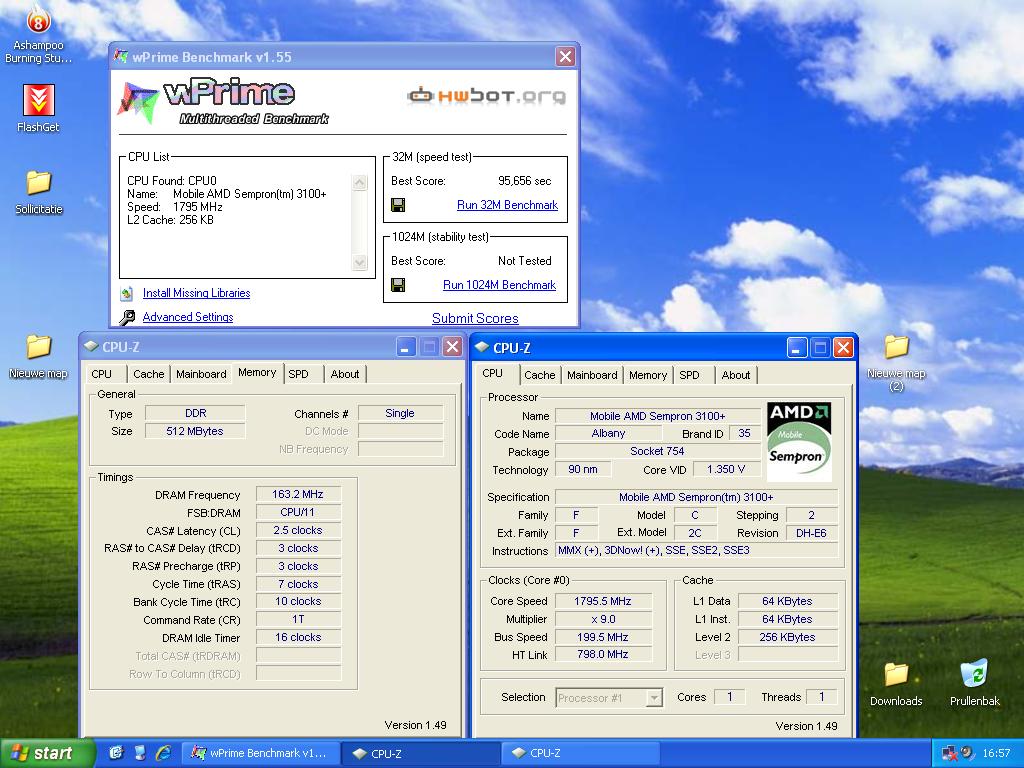Image resolution: width=1024 pixels, height=768 pixels.
Task: Select Memory tab in right CPU-Z
Action: 648,375
